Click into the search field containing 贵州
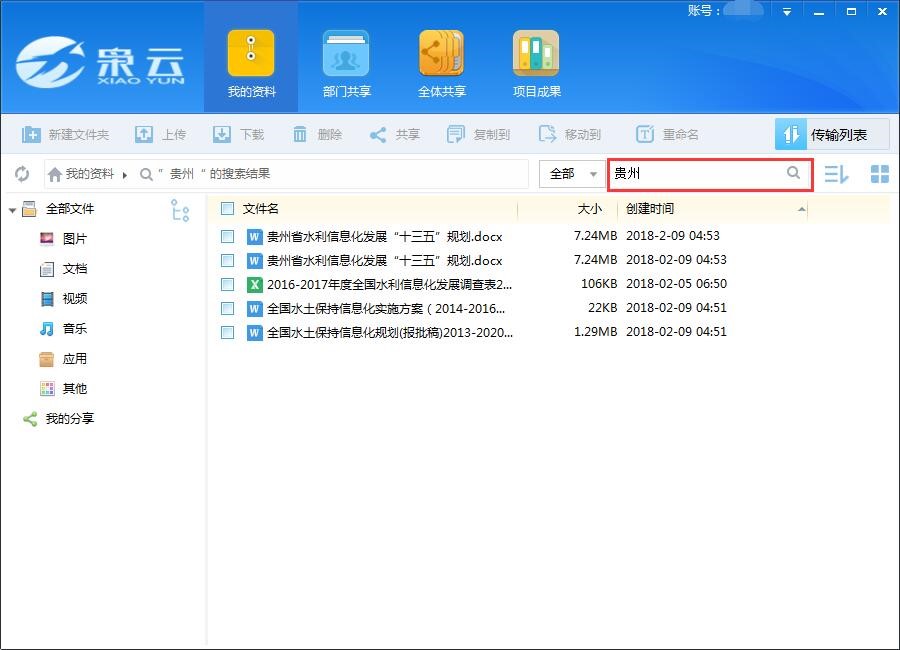 (x=695, y=174)
